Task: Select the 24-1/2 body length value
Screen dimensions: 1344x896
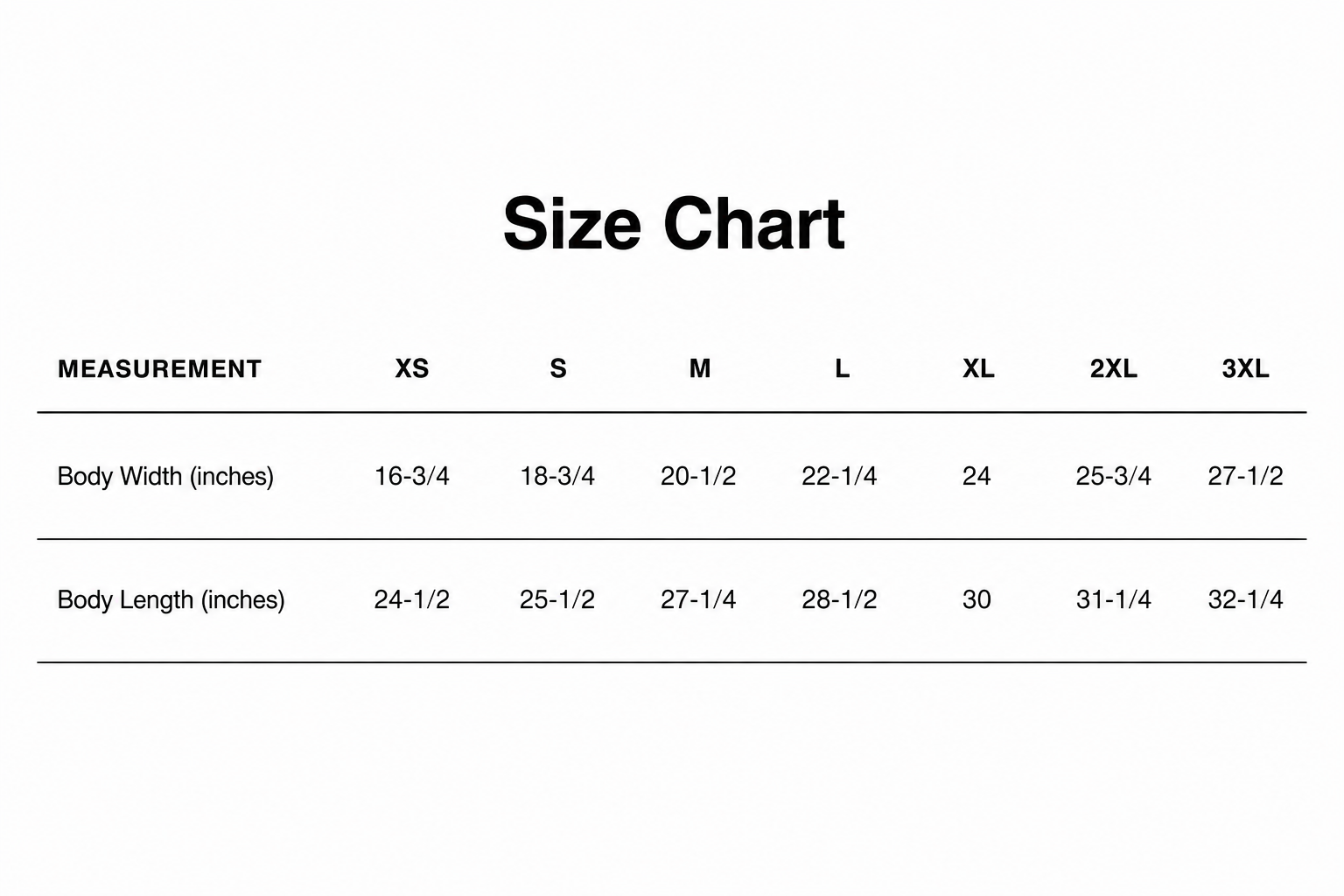Action: tap(412, 599)
